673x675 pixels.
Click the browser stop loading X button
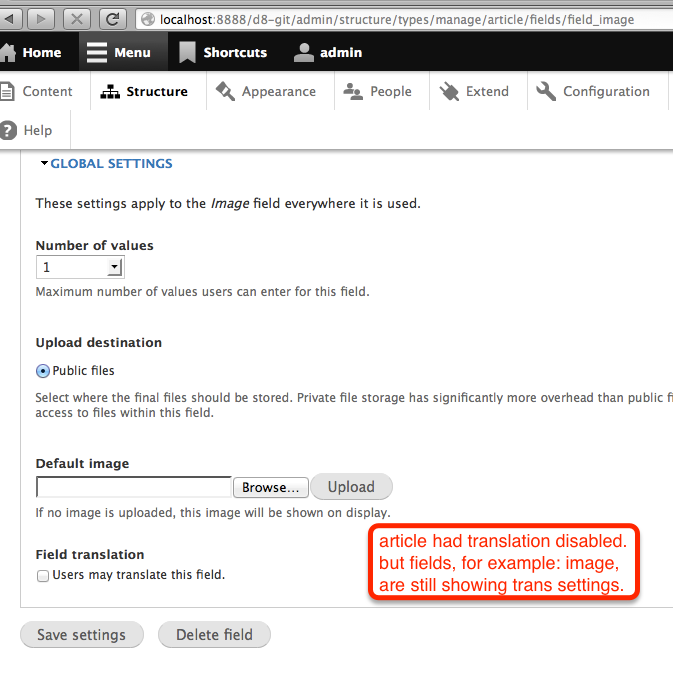point(77,19)
